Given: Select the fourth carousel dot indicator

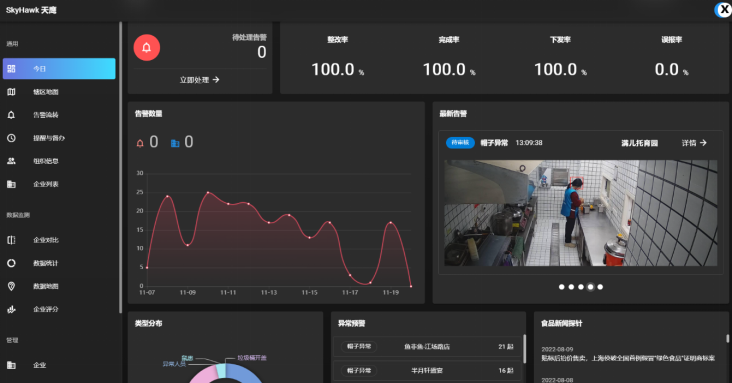Looking at the screenshot, I should point(591,287).
